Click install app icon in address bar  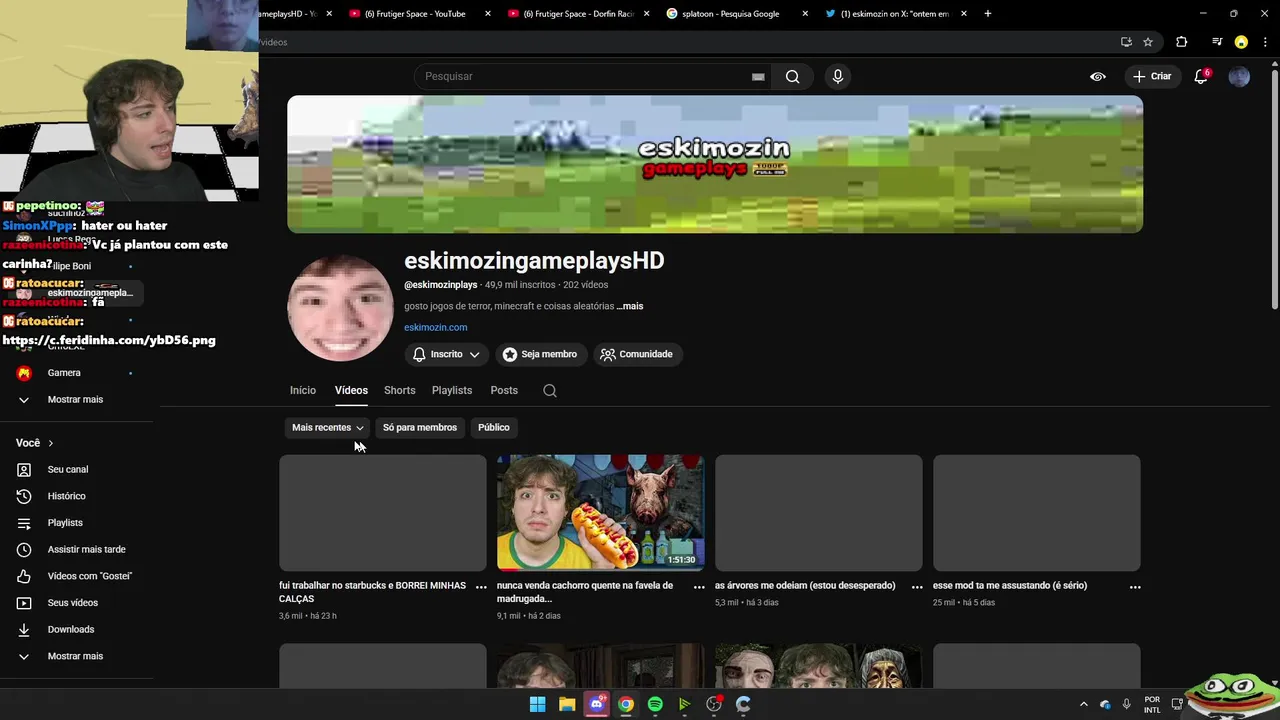(x=1126, y=42)
